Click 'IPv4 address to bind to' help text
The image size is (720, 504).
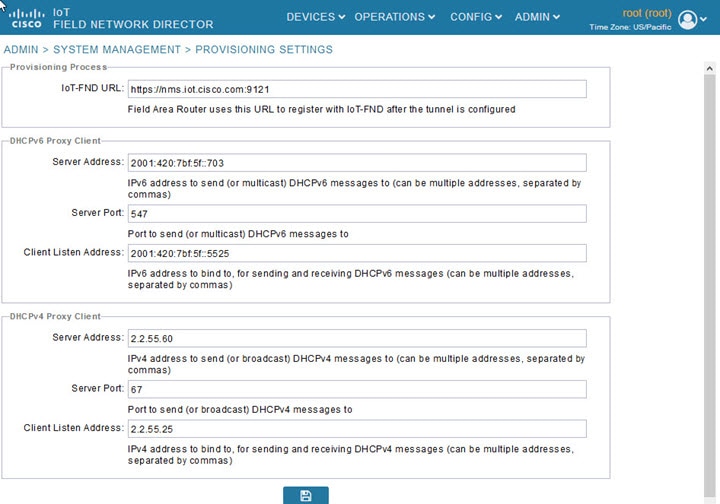pyautogui.click(x=351, y=454)
